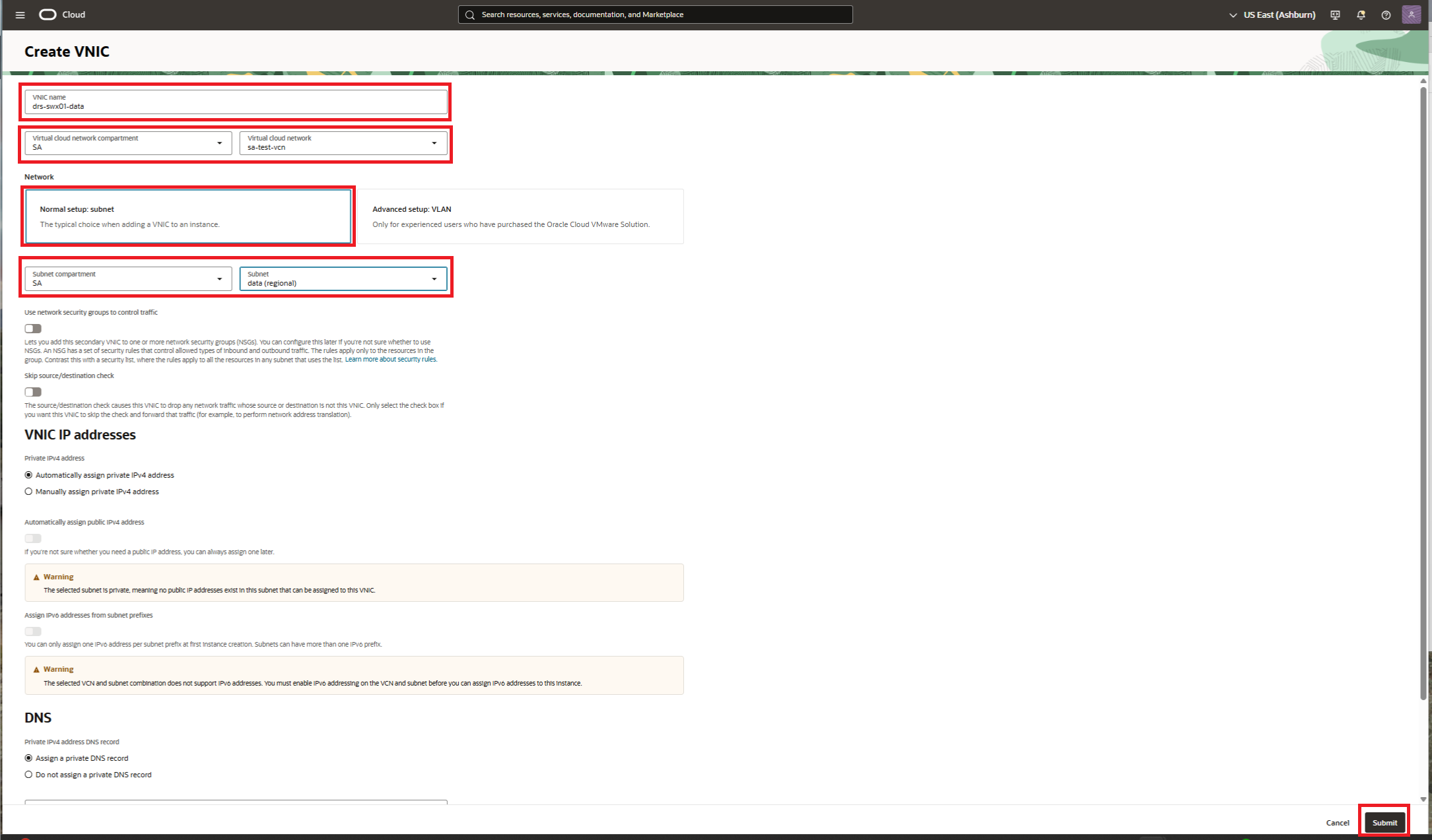Viewport: 1432px width, 840px height.
Task: Toggle skip source/destination check
Action: (x=32, y=391)
